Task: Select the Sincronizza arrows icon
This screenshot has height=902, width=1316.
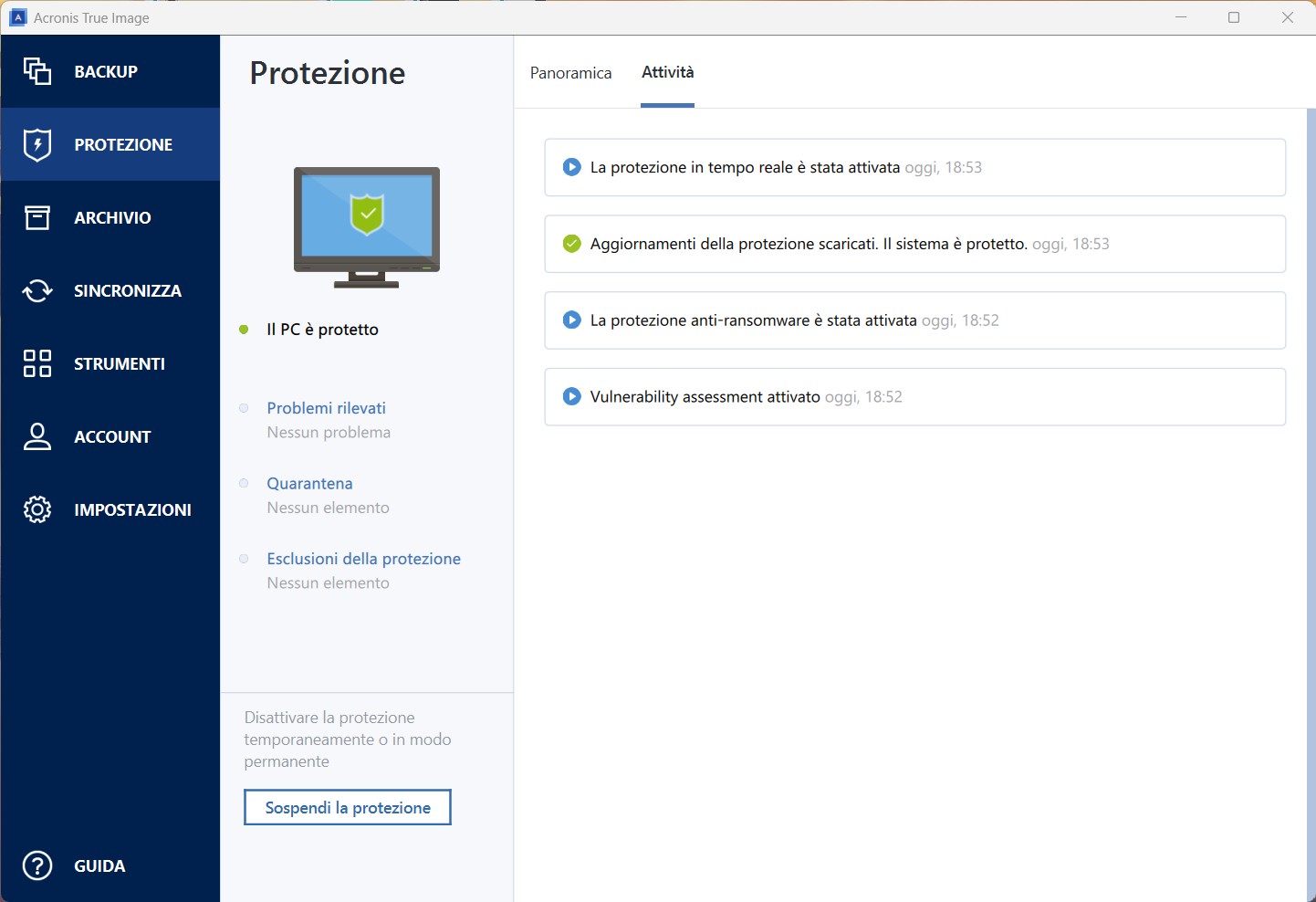Action: click(37, 290)
